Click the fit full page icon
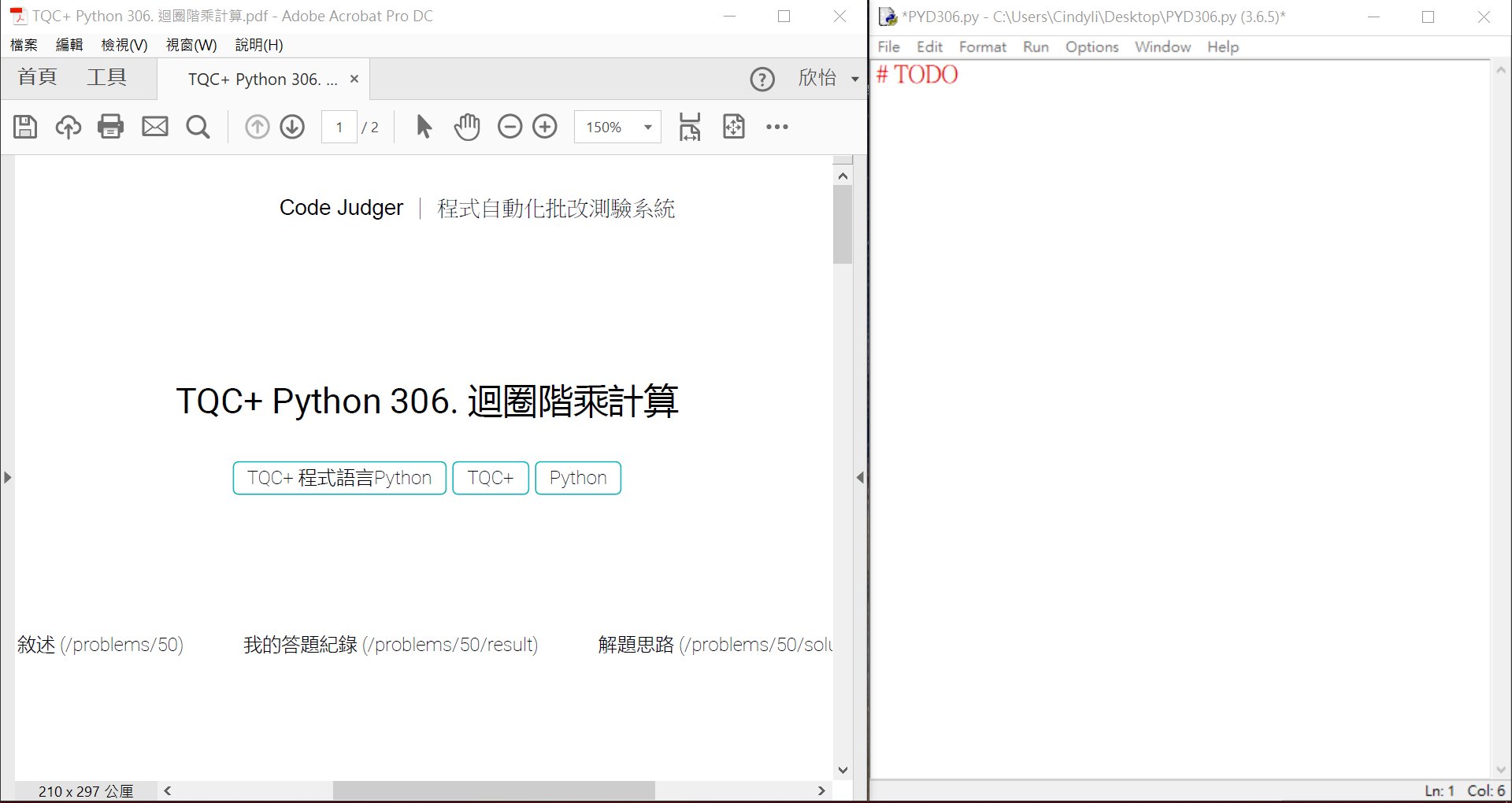This screenshot has width=1512, height=803. click(x=733, y=127)
